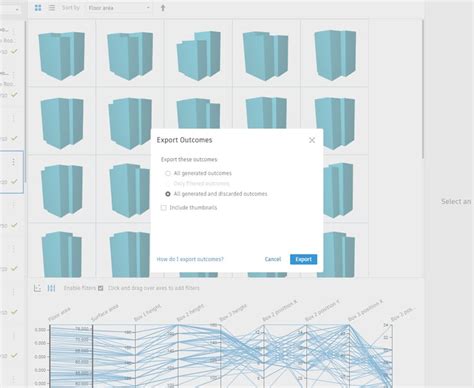474x388 pixels.
Task: Reverse sort order with the arrow icon
Action: 163,8
